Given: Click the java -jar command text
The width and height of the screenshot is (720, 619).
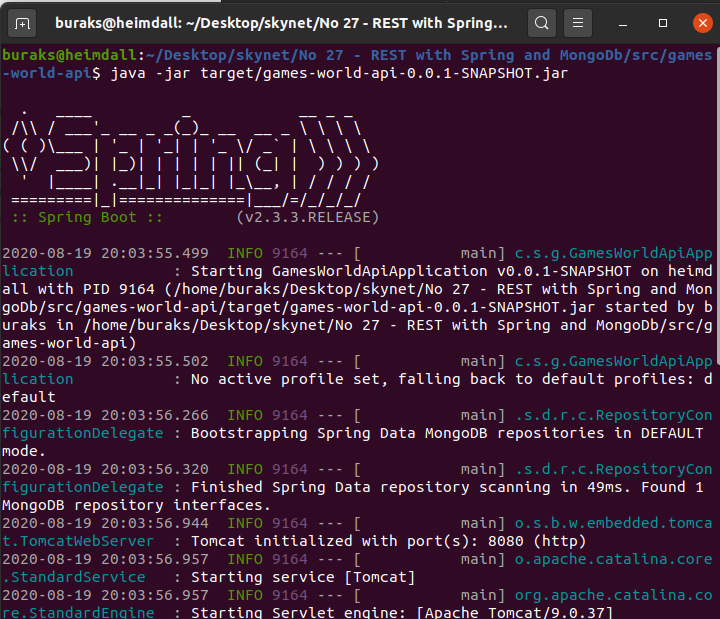Looking at the screenshot, I should coord(339,73).
